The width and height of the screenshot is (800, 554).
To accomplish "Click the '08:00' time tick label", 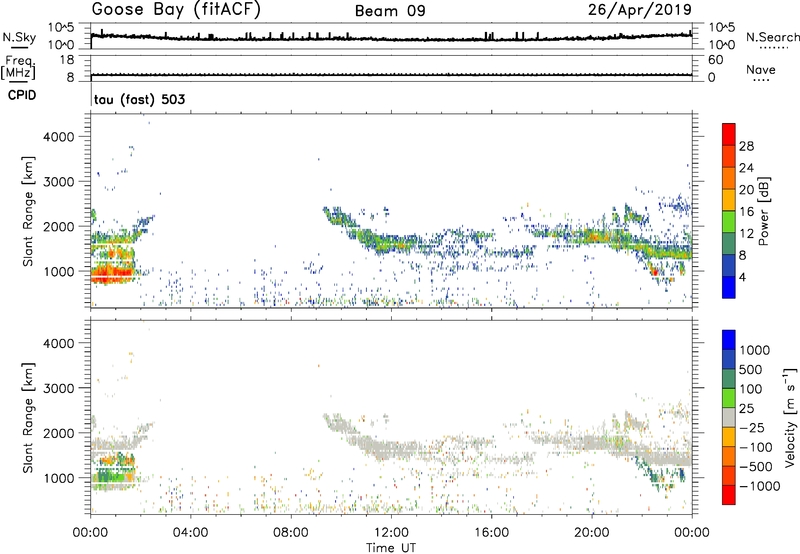I will pos(291,533).
